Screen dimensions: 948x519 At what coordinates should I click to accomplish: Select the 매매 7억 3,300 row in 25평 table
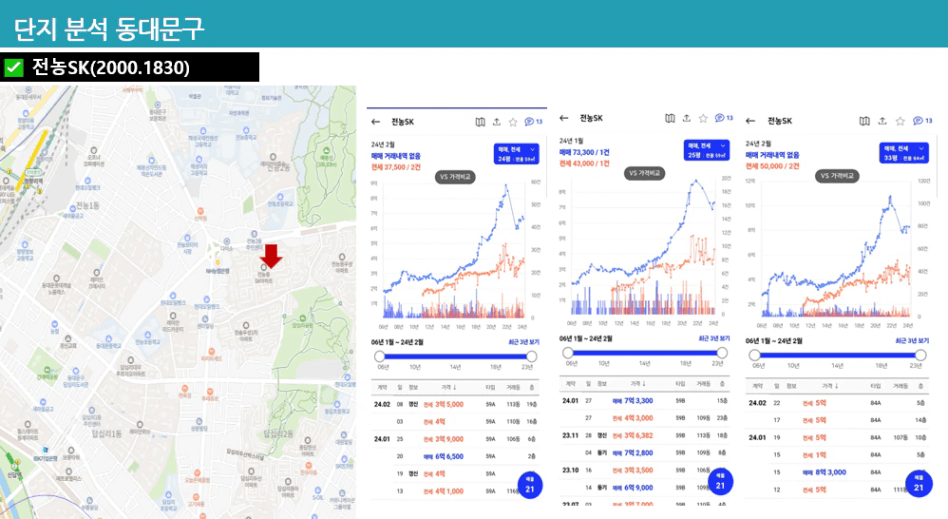pyautogui.click(x=644, y=400)
